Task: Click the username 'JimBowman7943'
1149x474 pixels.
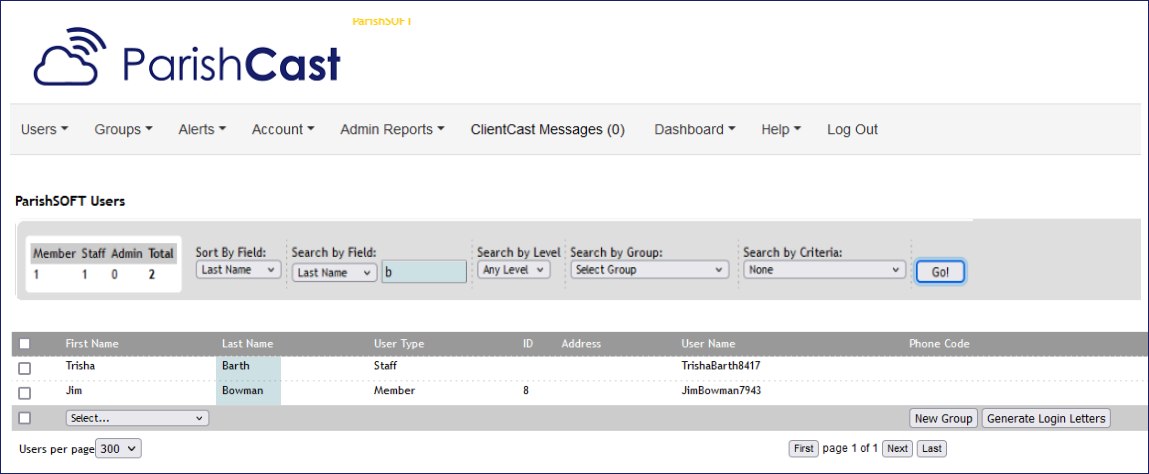Action: click(x=721, y=390)
